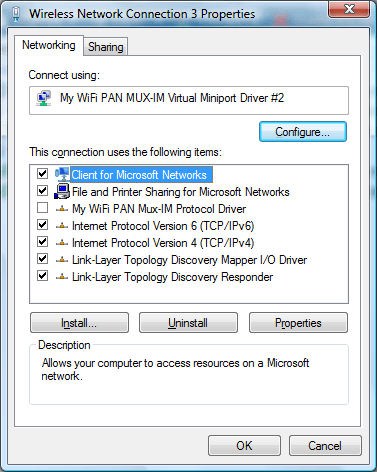Select Link-Layer Topology Discovery Responder row
This screenshot has height=472, width=377.
coord(172,277)
